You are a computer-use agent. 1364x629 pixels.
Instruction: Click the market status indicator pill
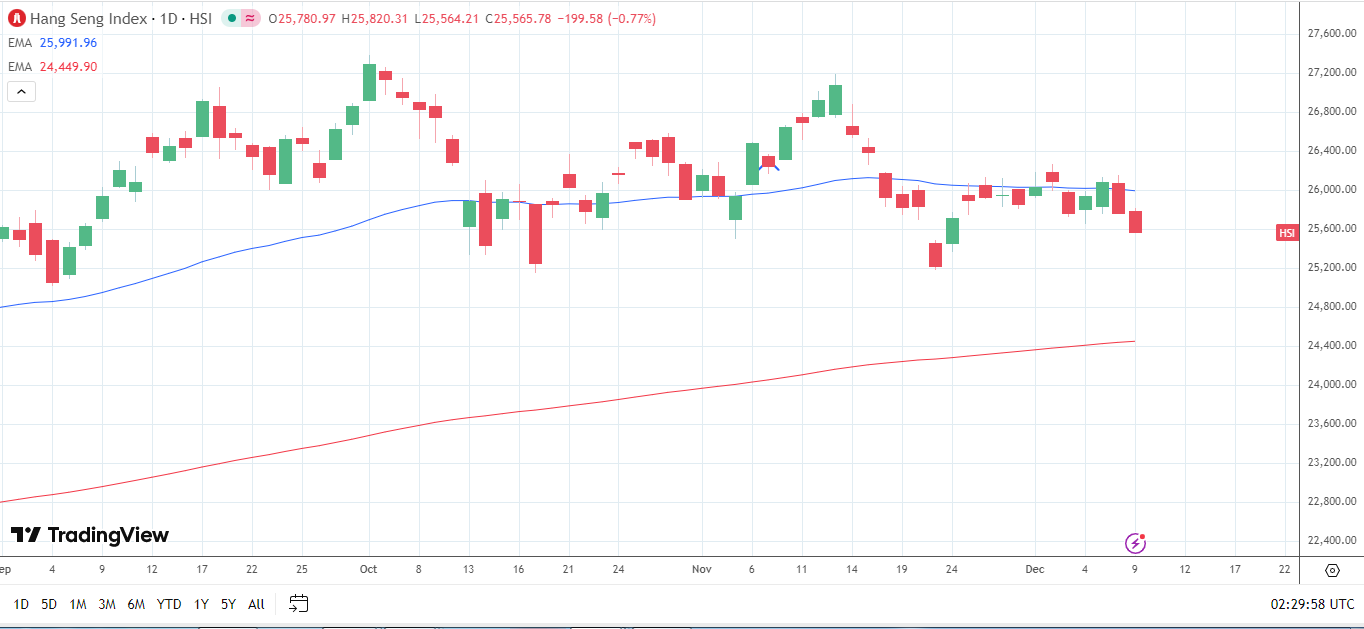[239, 17]
